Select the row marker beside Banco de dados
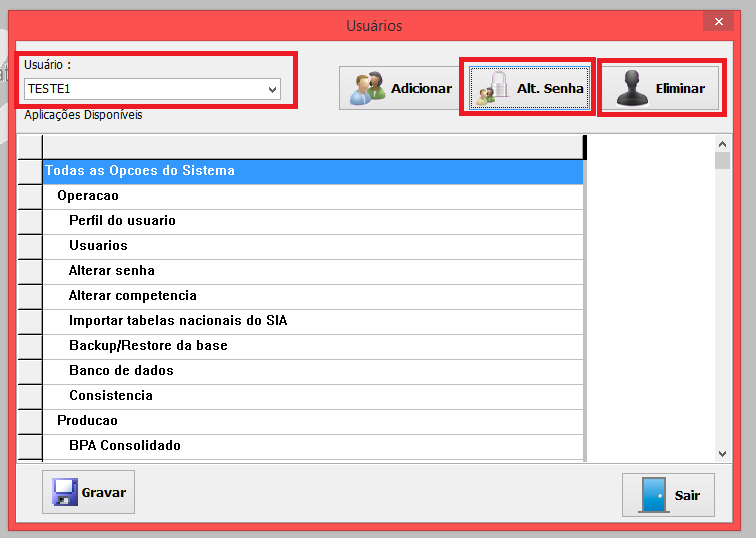 tap(30, 371)
